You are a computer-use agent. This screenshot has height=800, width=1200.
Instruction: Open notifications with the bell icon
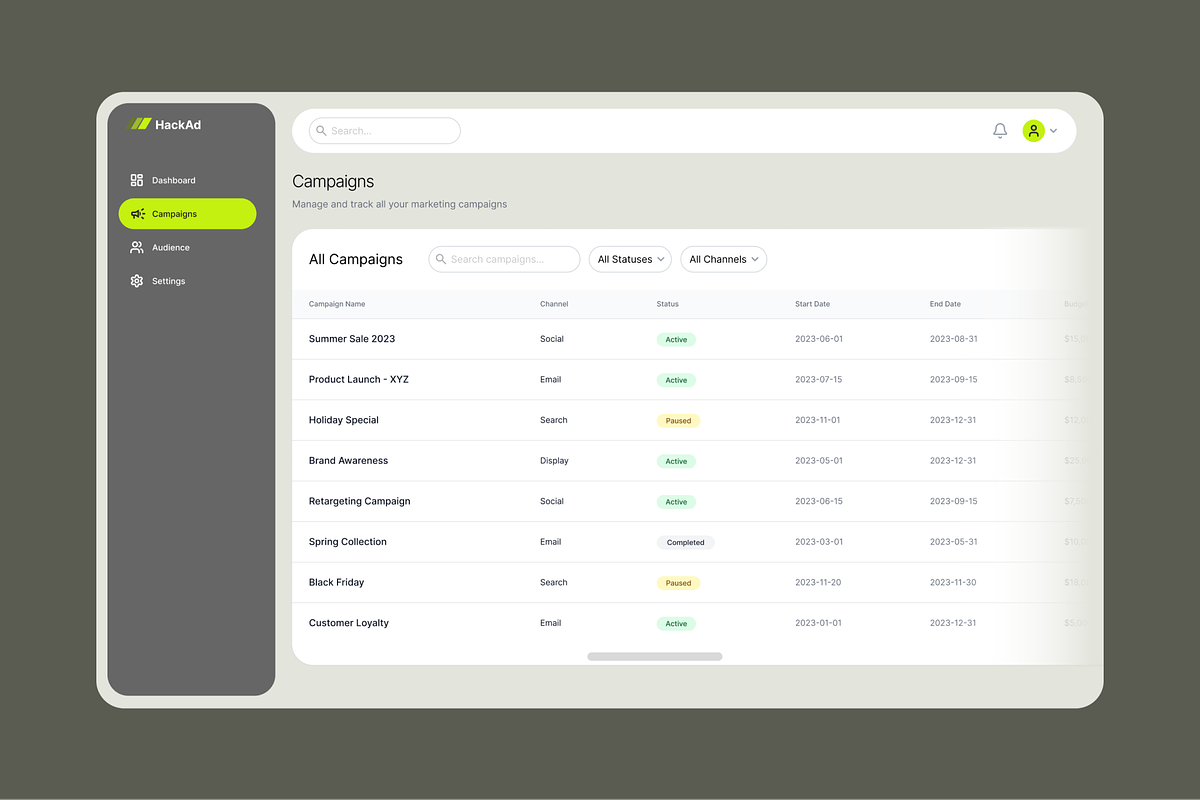[x=1000, y=131]
